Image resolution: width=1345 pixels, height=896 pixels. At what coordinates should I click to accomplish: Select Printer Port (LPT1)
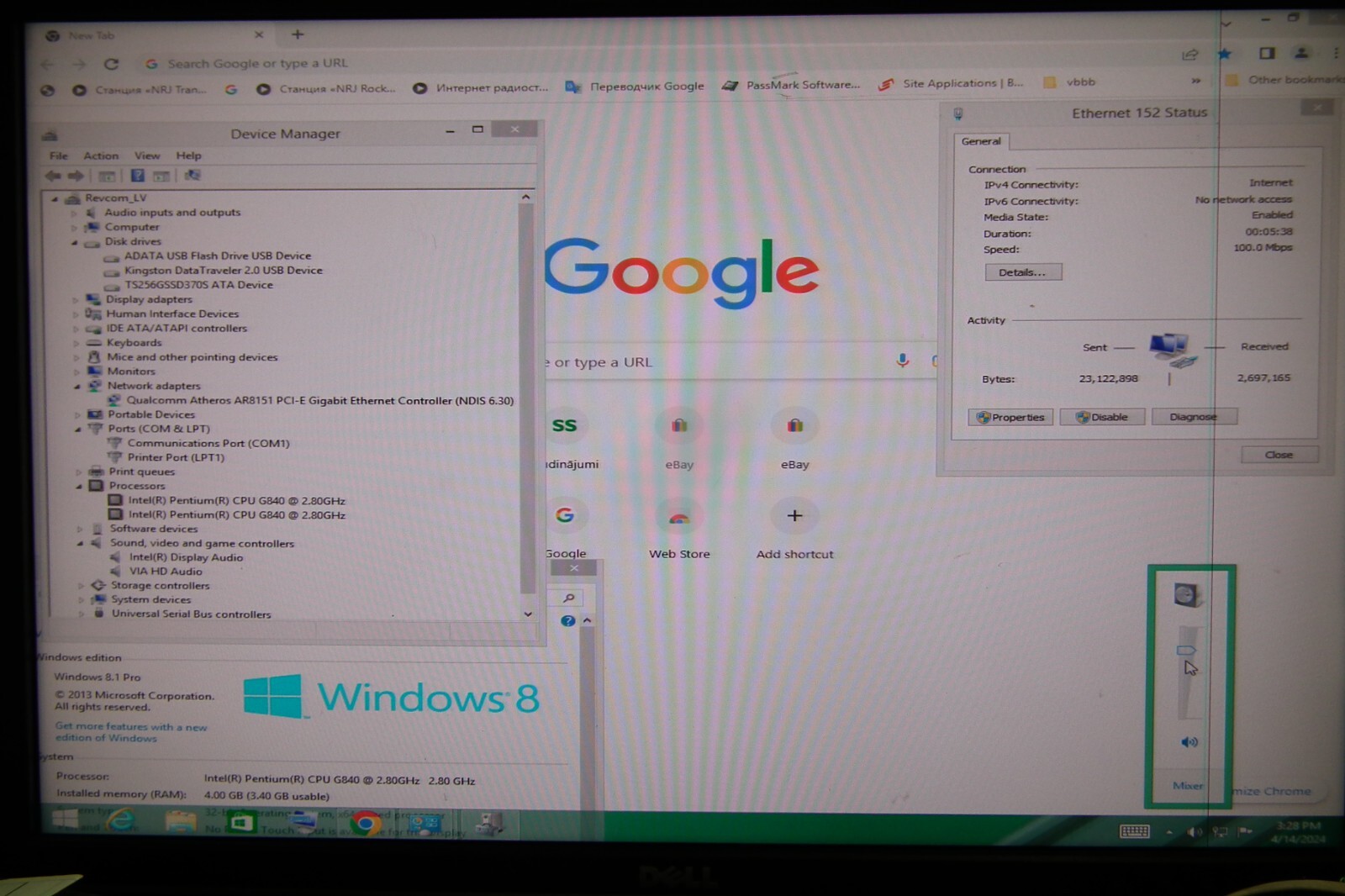[x=176, y=457]
